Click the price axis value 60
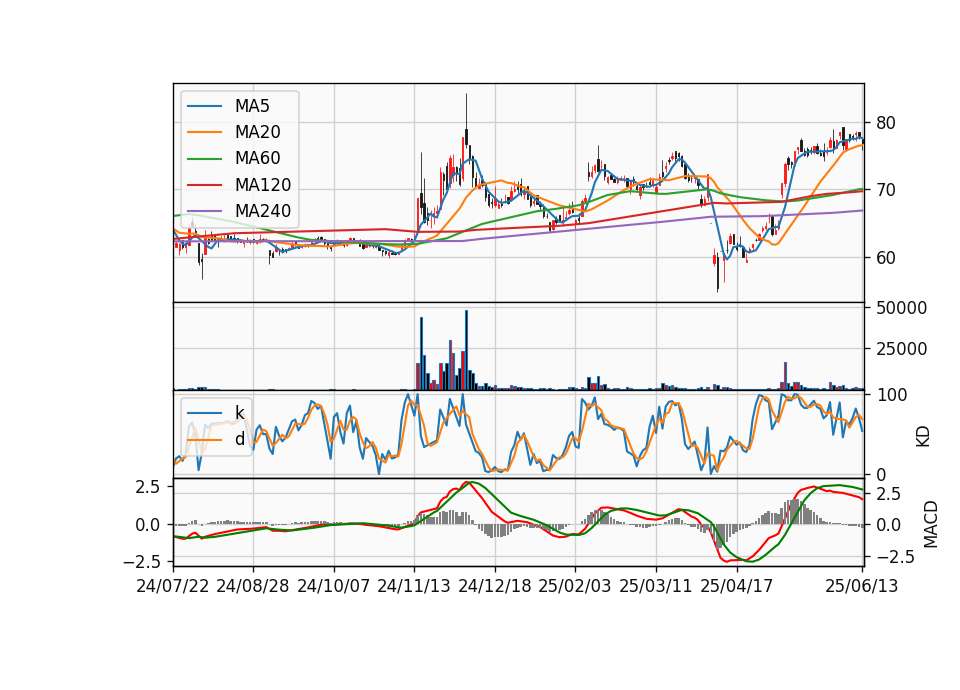 point(886,258)
